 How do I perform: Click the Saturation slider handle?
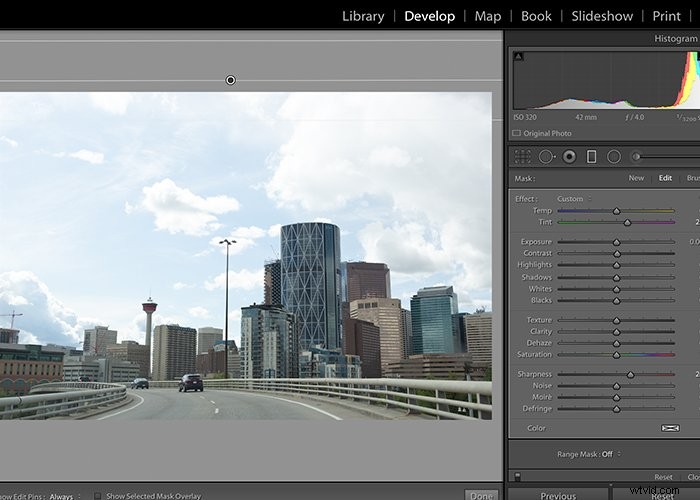617,355
